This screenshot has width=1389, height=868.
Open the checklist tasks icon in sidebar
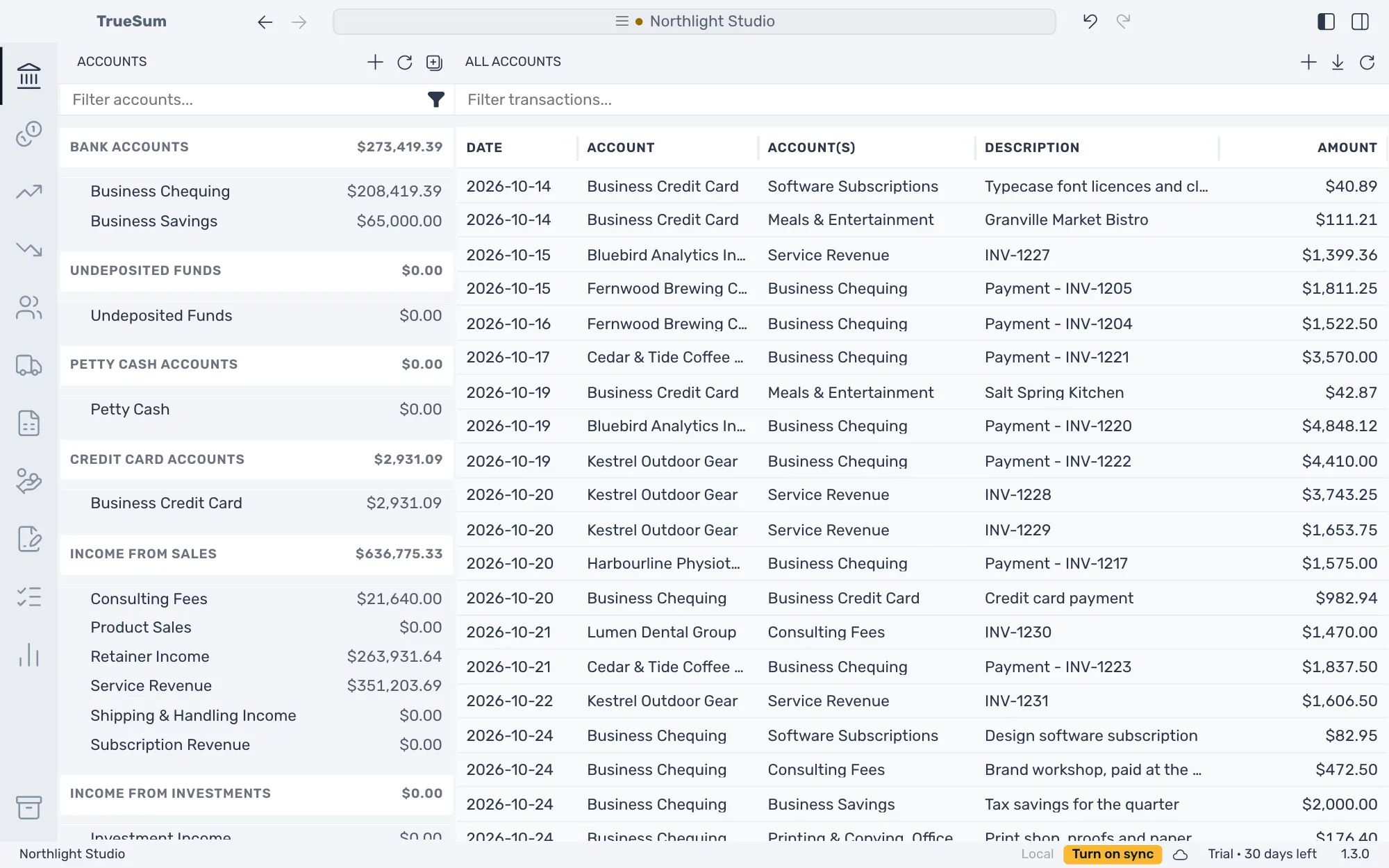click(x=28, y=596)
